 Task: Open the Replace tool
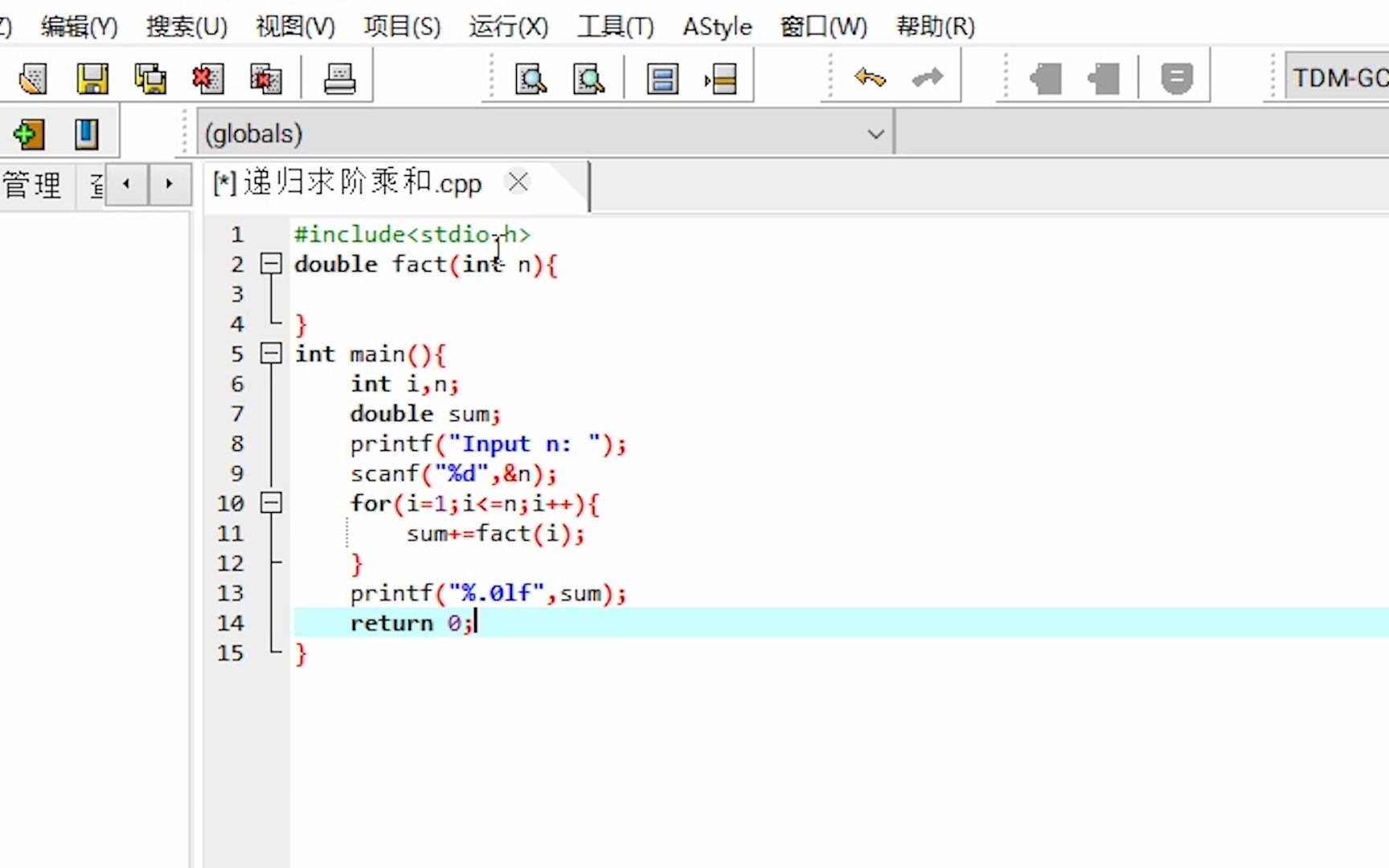tap(588, 79)
